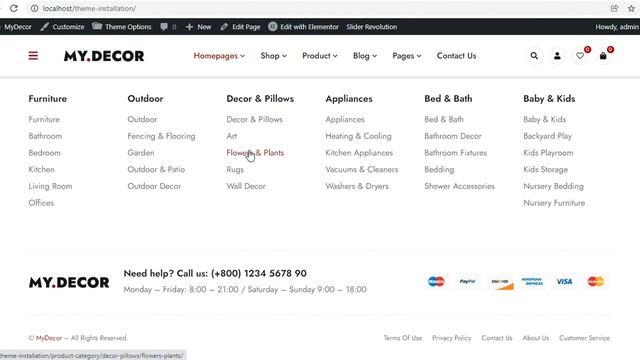The height and width of the screenshot is (360, 640).
Task: Click the Decor & Pillows column heading
Action: click(260, 99)
